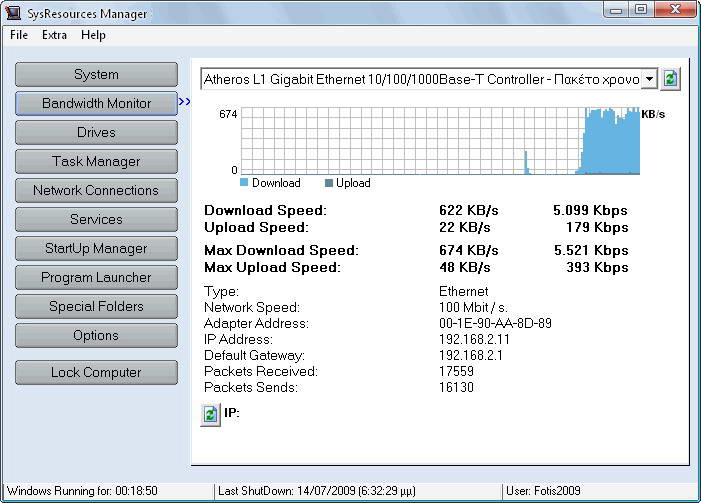Minimize the SysResources Manager window
701x503 pixels.
coord(616,9)
